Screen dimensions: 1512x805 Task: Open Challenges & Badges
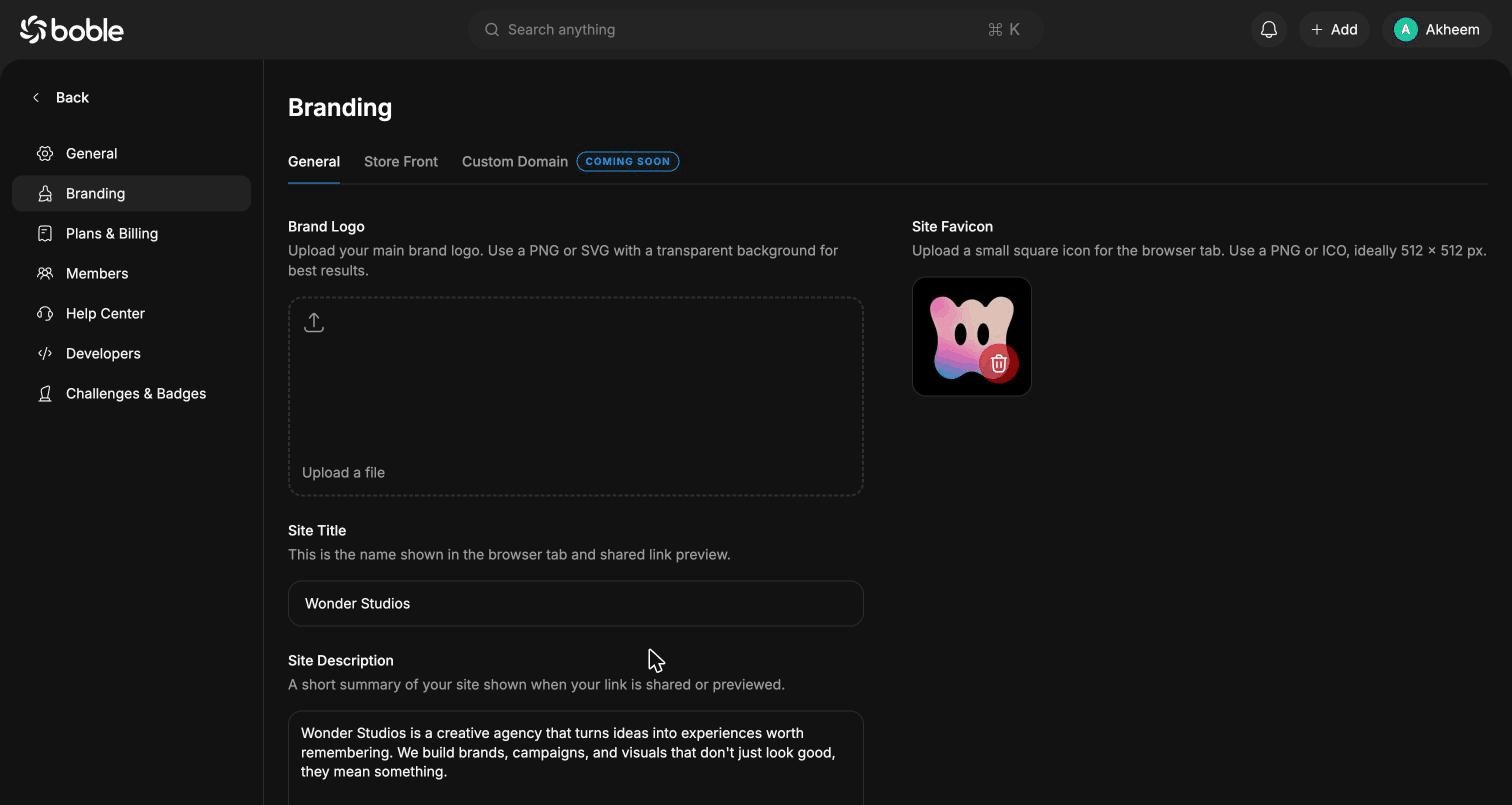coord(131,393)
